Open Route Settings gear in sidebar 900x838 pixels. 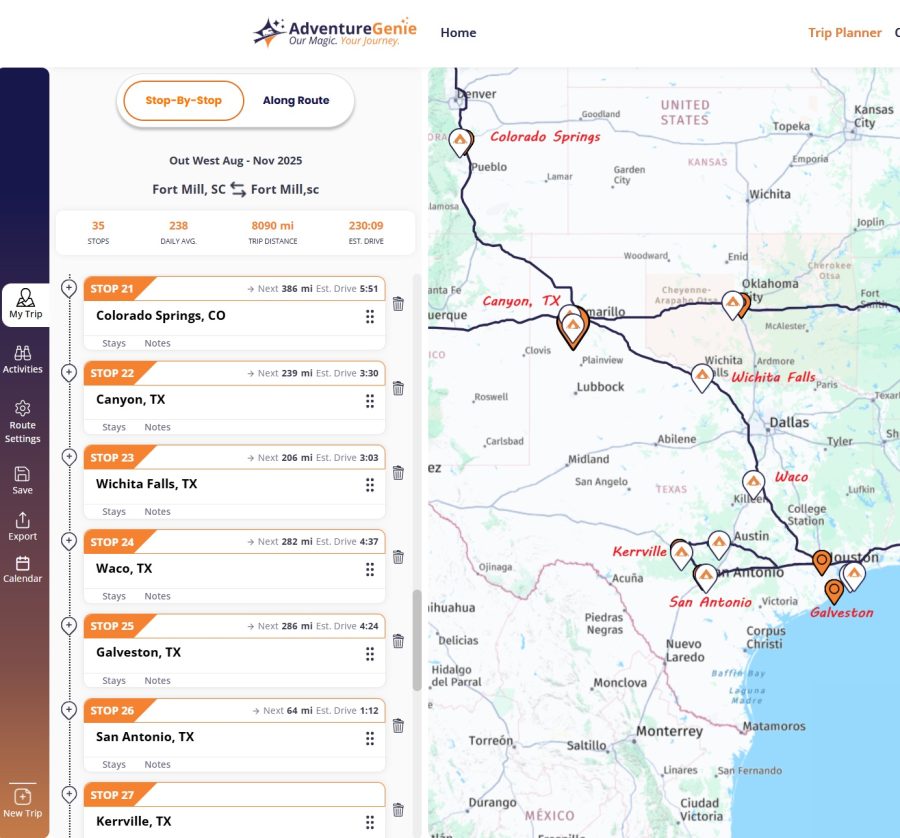coord(22,421)
